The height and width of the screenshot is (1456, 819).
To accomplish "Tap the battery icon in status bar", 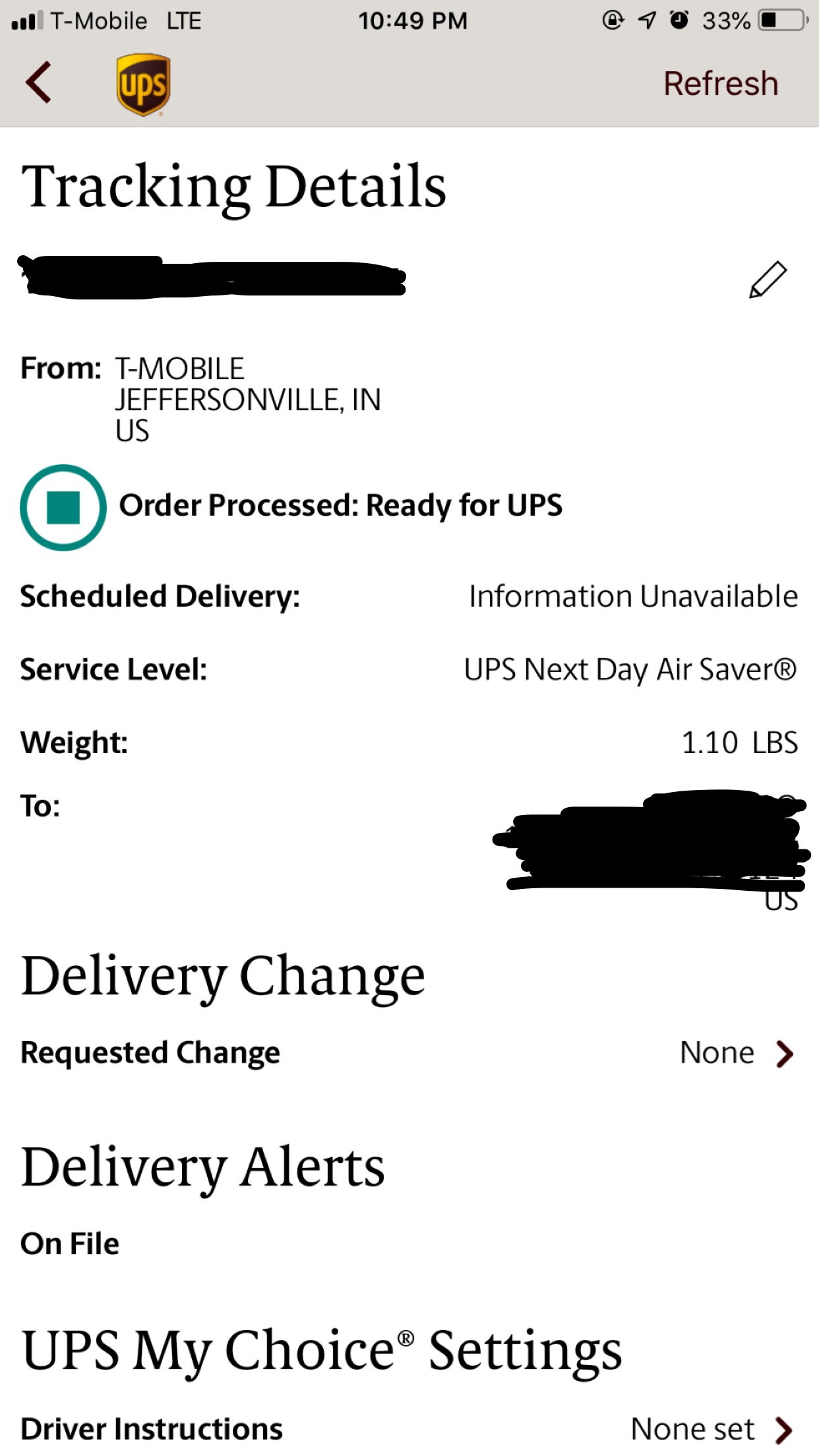I will (x=783, y=20).
